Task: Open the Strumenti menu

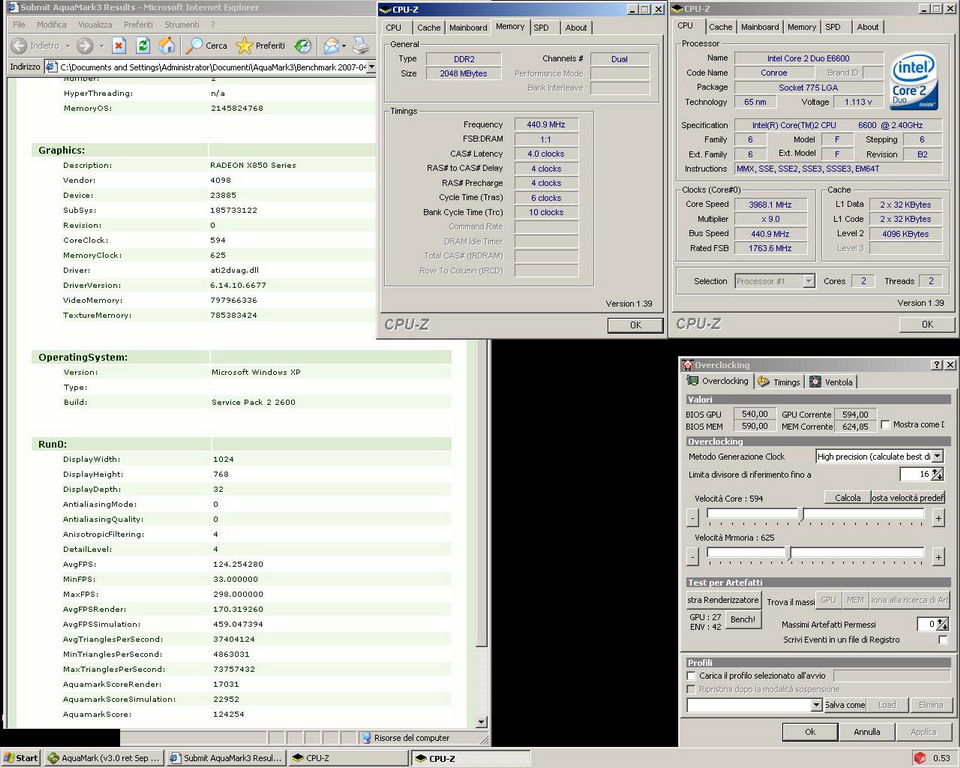Action: (182, 24)
